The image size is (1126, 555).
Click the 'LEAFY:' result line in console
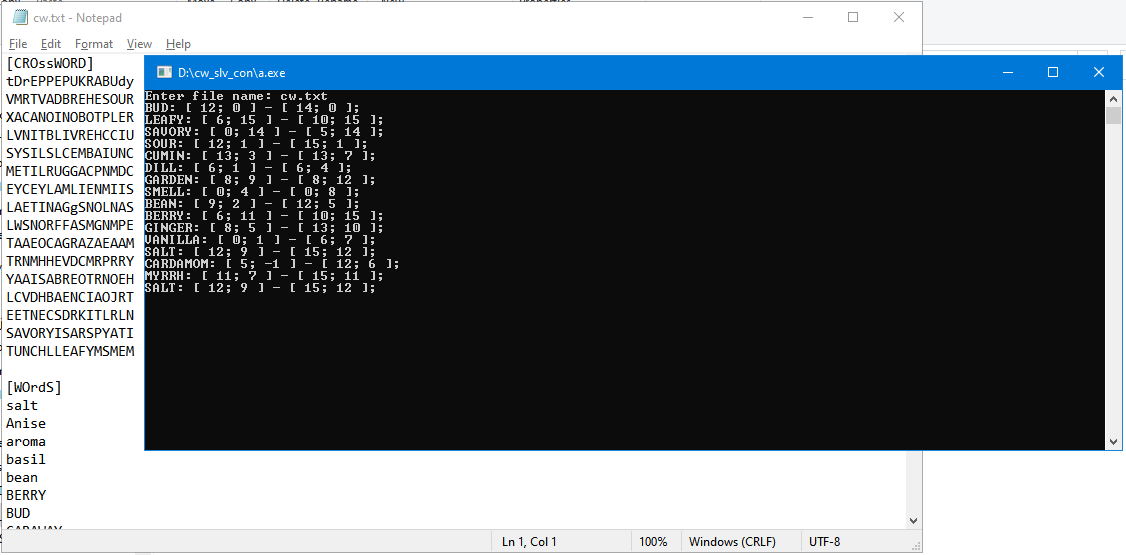point(264,120)
